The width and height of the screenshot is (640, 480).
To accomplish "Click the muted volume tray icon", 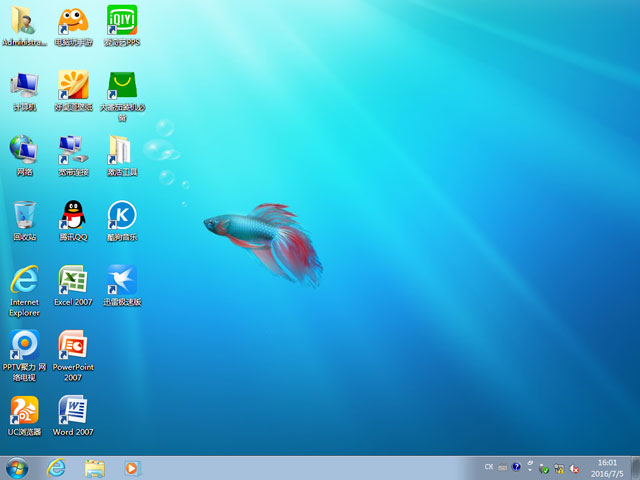I will click(x=575, y=467).
